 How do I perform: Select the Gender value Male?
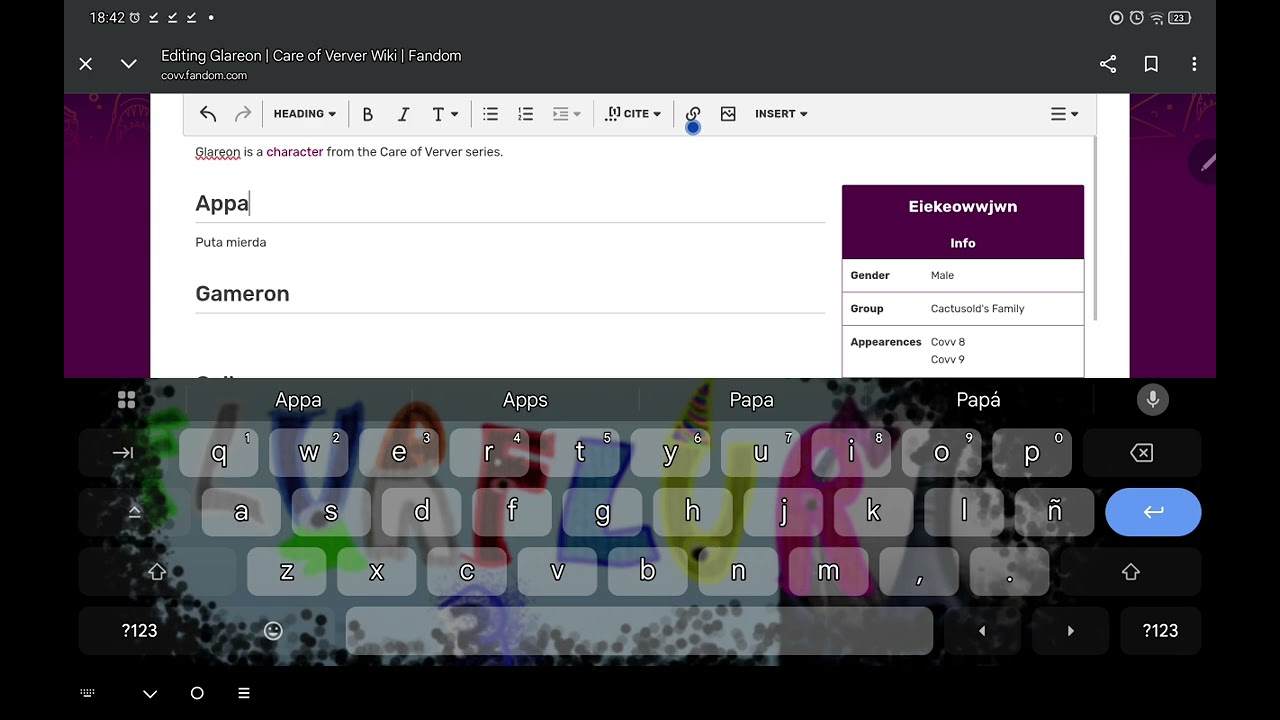[942, 275]
